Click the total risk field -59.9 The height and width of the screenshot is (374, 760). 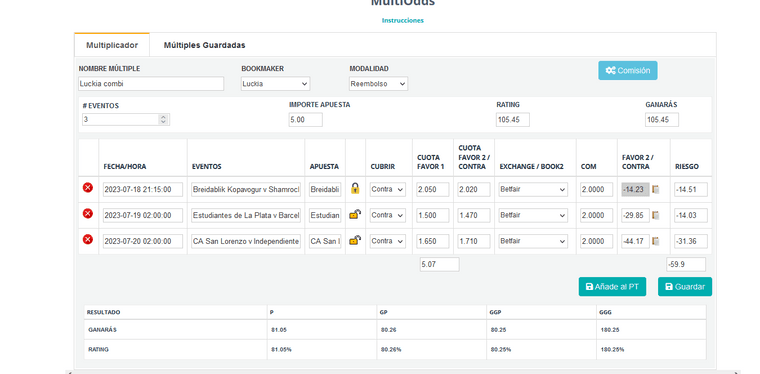[686, 265]
